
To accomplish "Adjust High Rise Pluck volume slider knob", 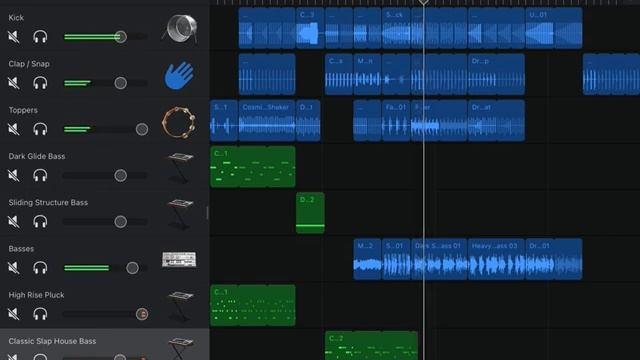I will point(142,314).
